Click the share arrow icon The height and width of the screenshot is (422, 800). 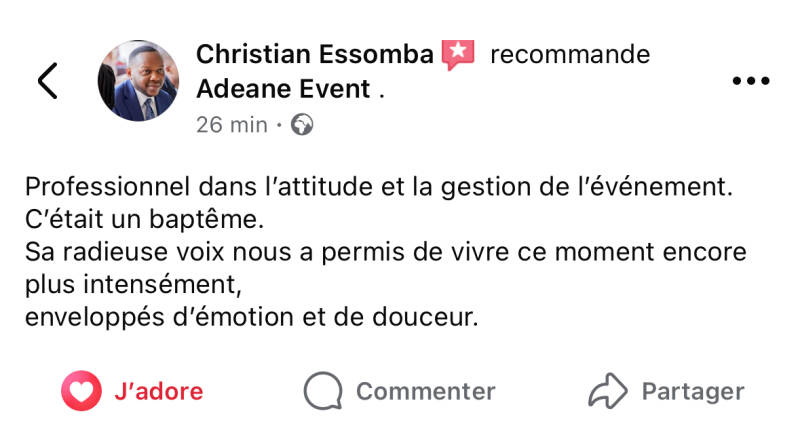[608, 391]
